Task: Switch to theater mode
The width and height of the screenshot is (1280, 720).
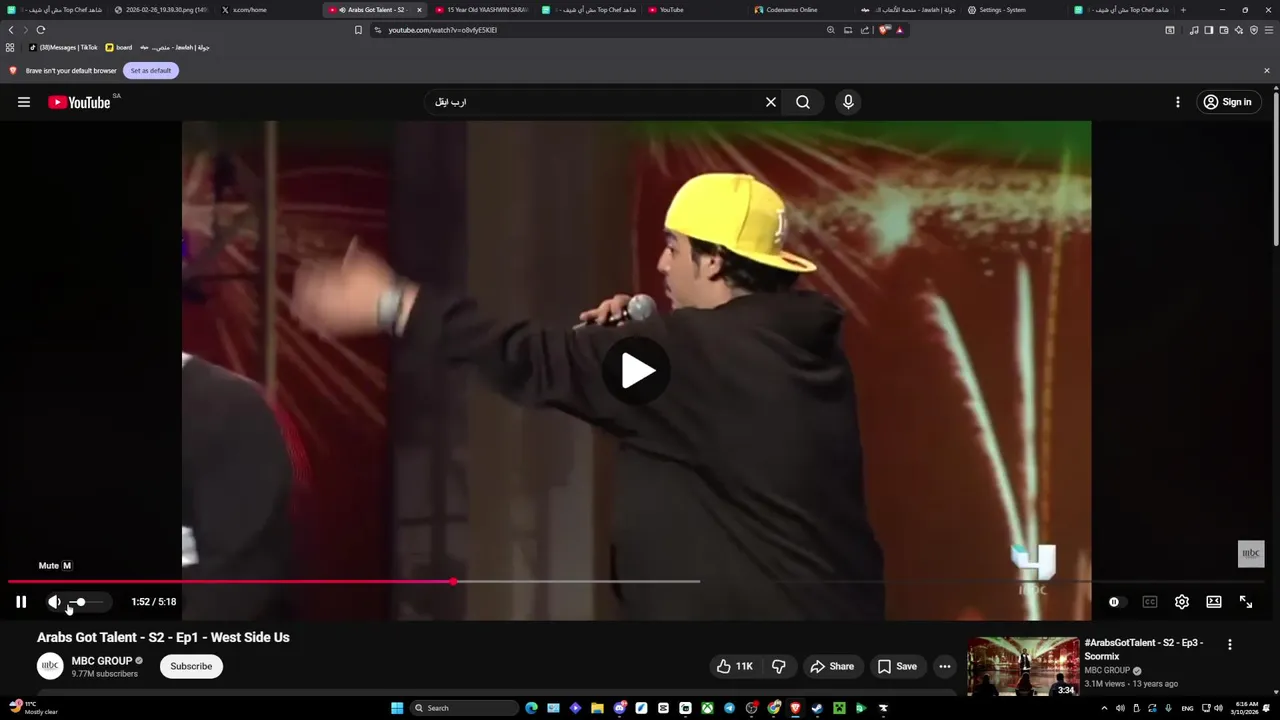Action: 1214,602
